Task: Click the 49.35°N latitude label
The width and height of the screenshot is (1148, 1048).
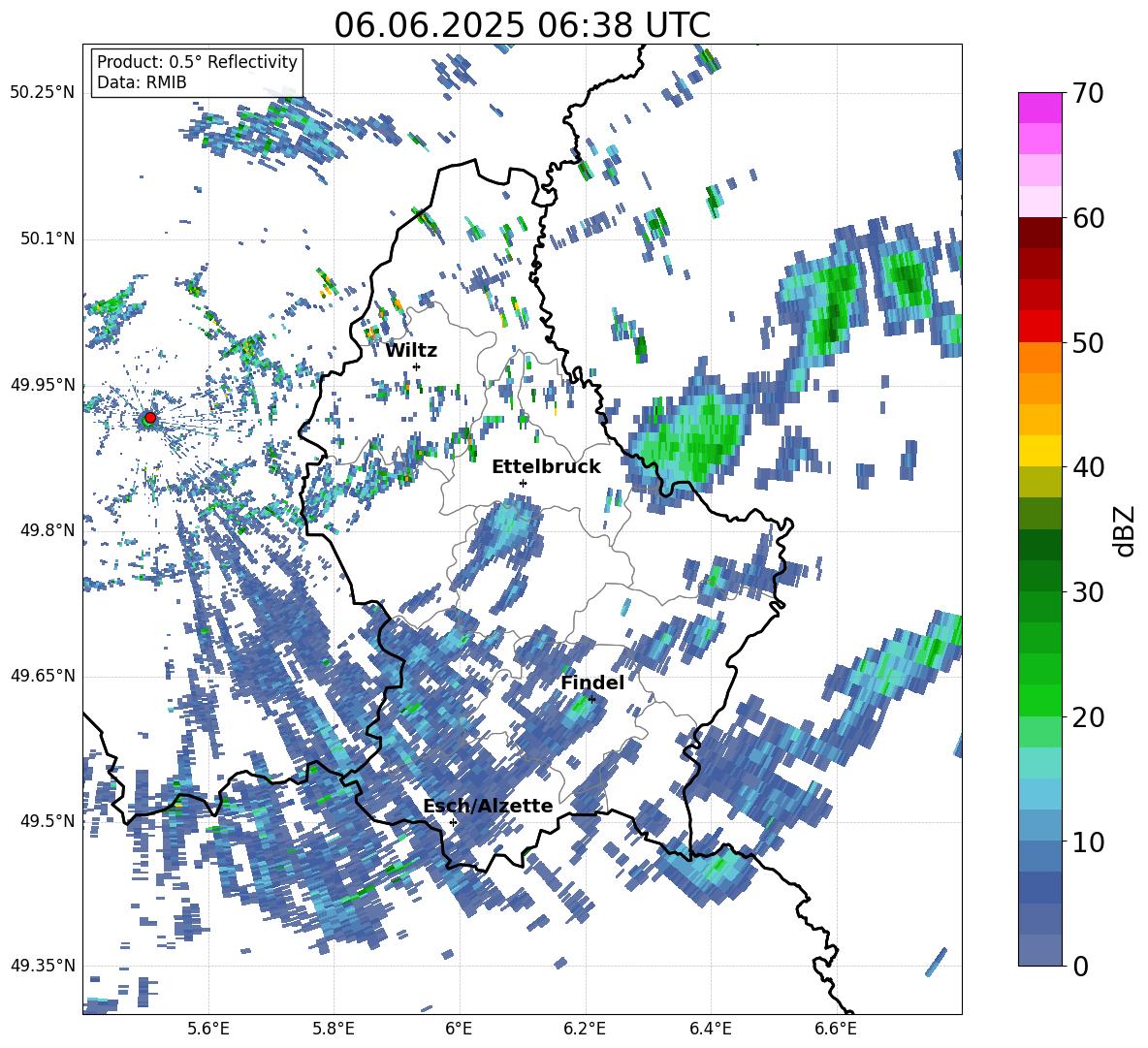Action: pyautogui.click(x=43, y=966)
